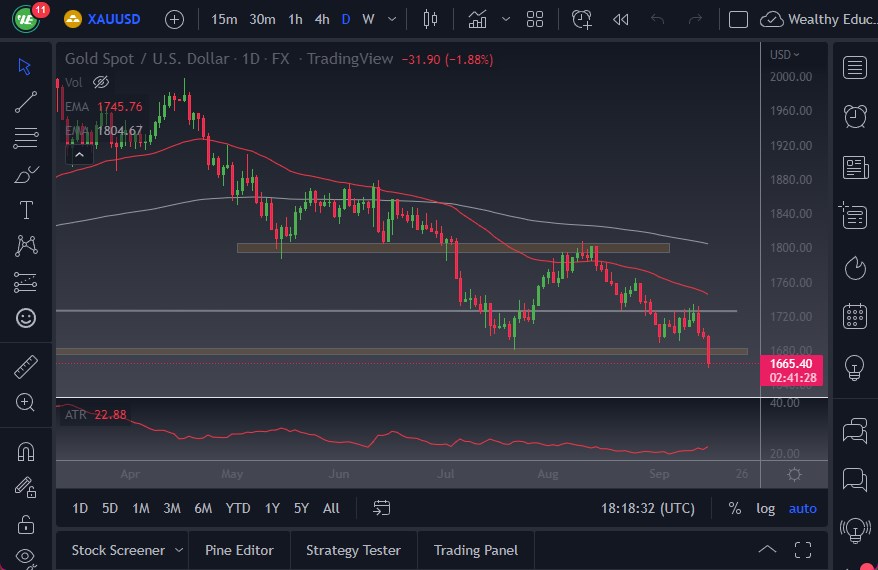Viewport: 878px width, 570px height.
Task: Switch to the Pine Editor tab
Action: [x=240, y=550]
